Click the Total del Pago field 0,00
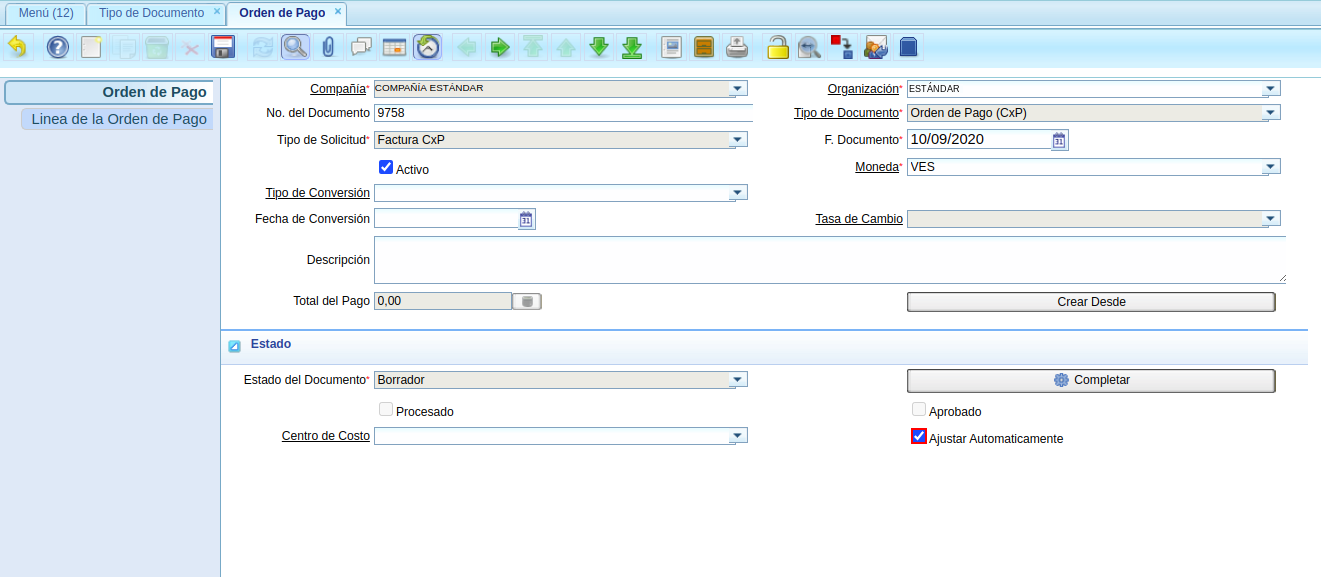This screenshot has width=1321, height=577. click(x=442, y=300)
